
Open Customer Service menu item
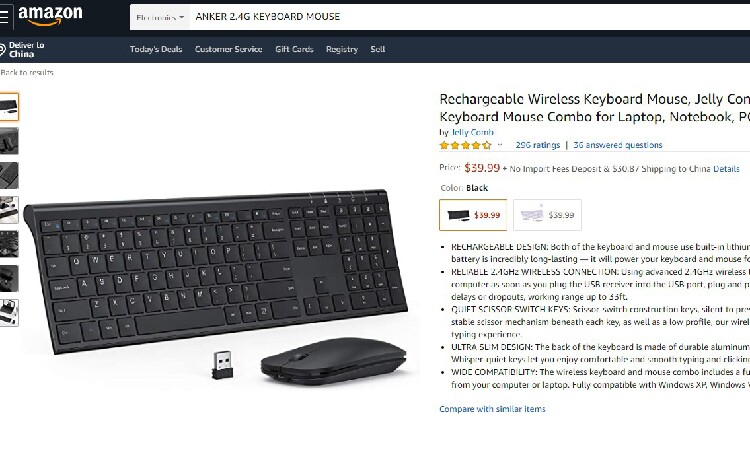click(229, 49)
